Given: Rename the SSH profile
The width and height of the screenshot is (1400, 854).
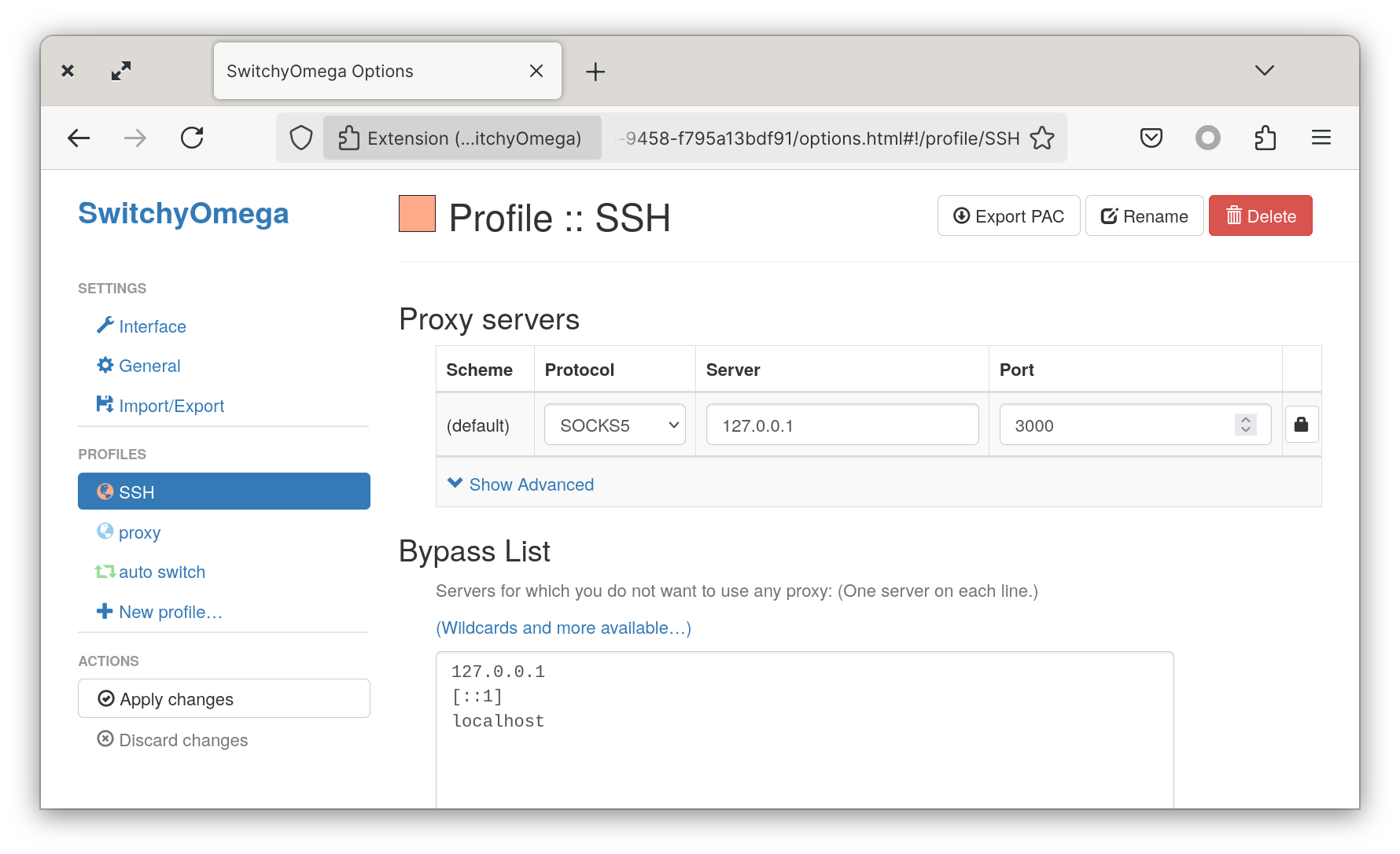Looking at the screenshot, I should point(1144,215).
